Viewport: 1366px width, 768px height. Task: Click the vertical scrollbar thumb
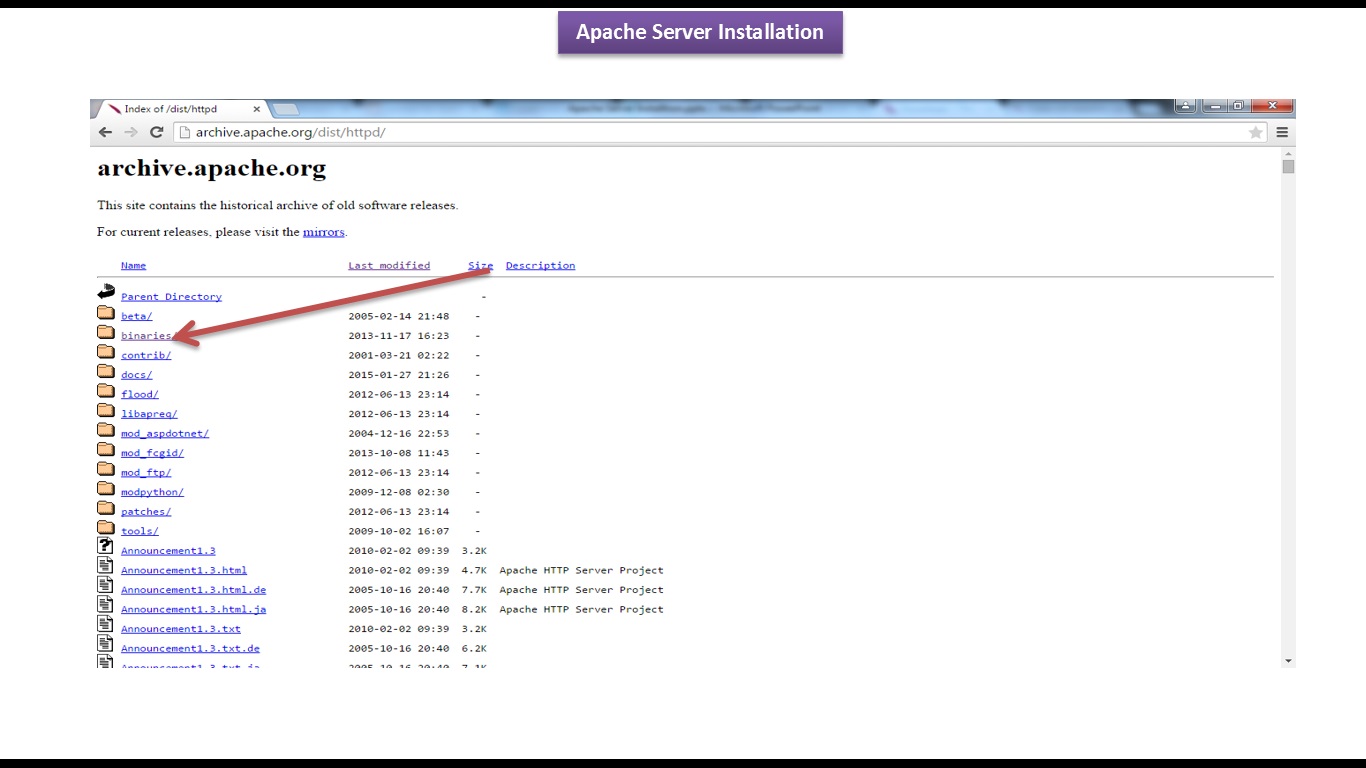tap(1288, 167)
